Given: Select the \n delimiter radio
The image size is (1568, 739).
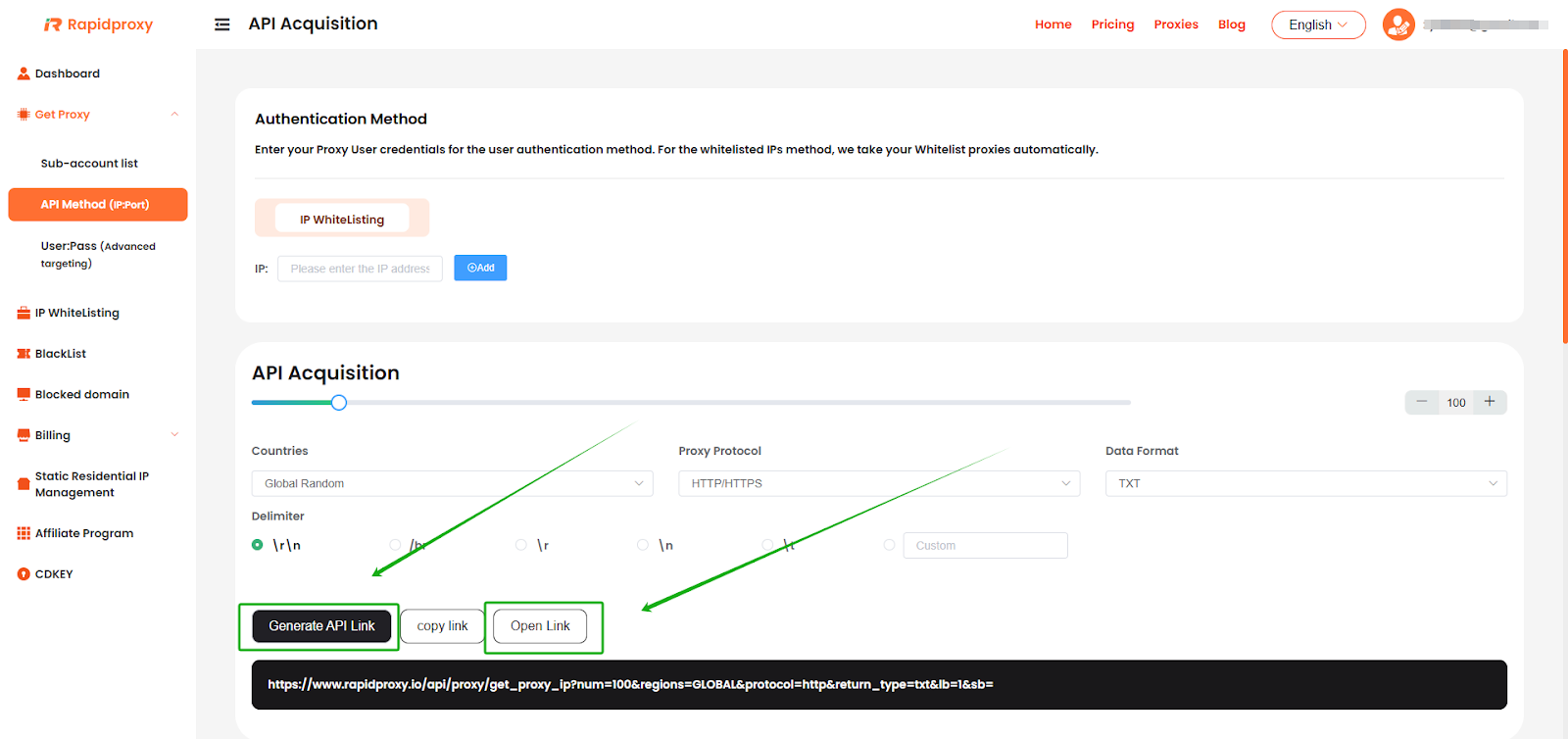Looking at the screenshot, I should pyautogui.click(x=643, y=545).
